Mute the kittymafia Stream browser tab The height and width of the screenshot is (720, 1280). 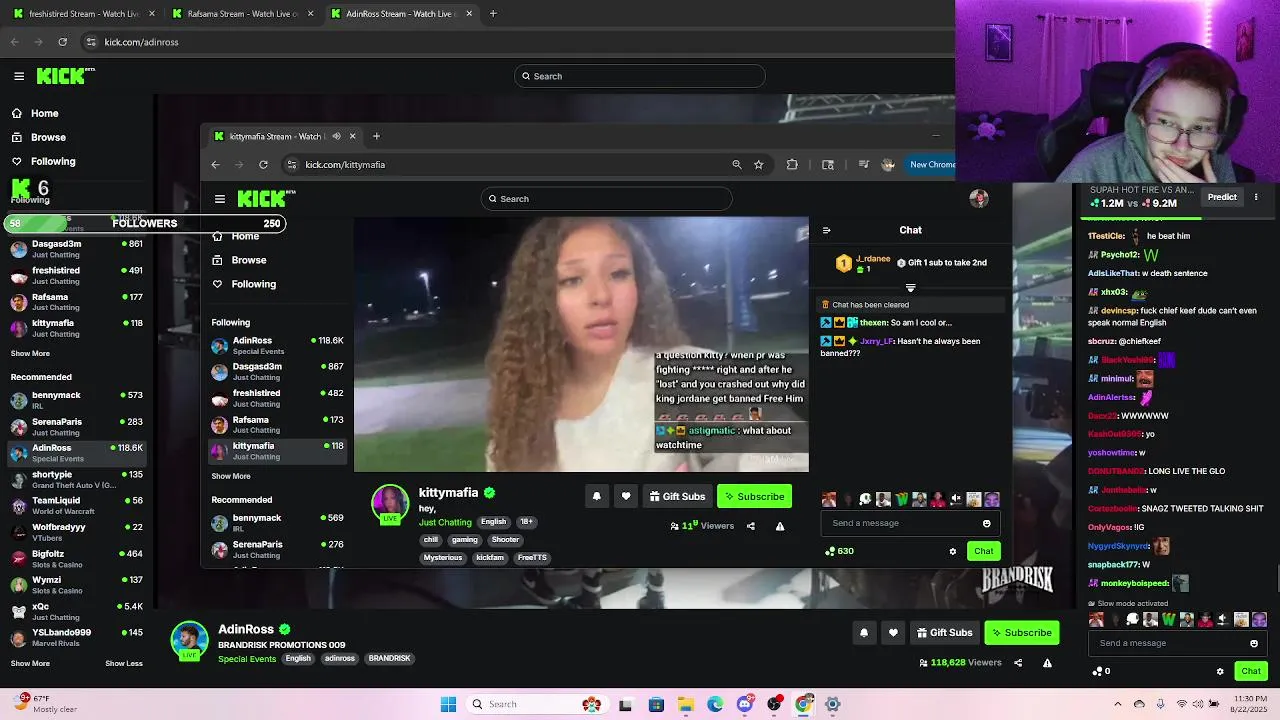pos(336,136)
